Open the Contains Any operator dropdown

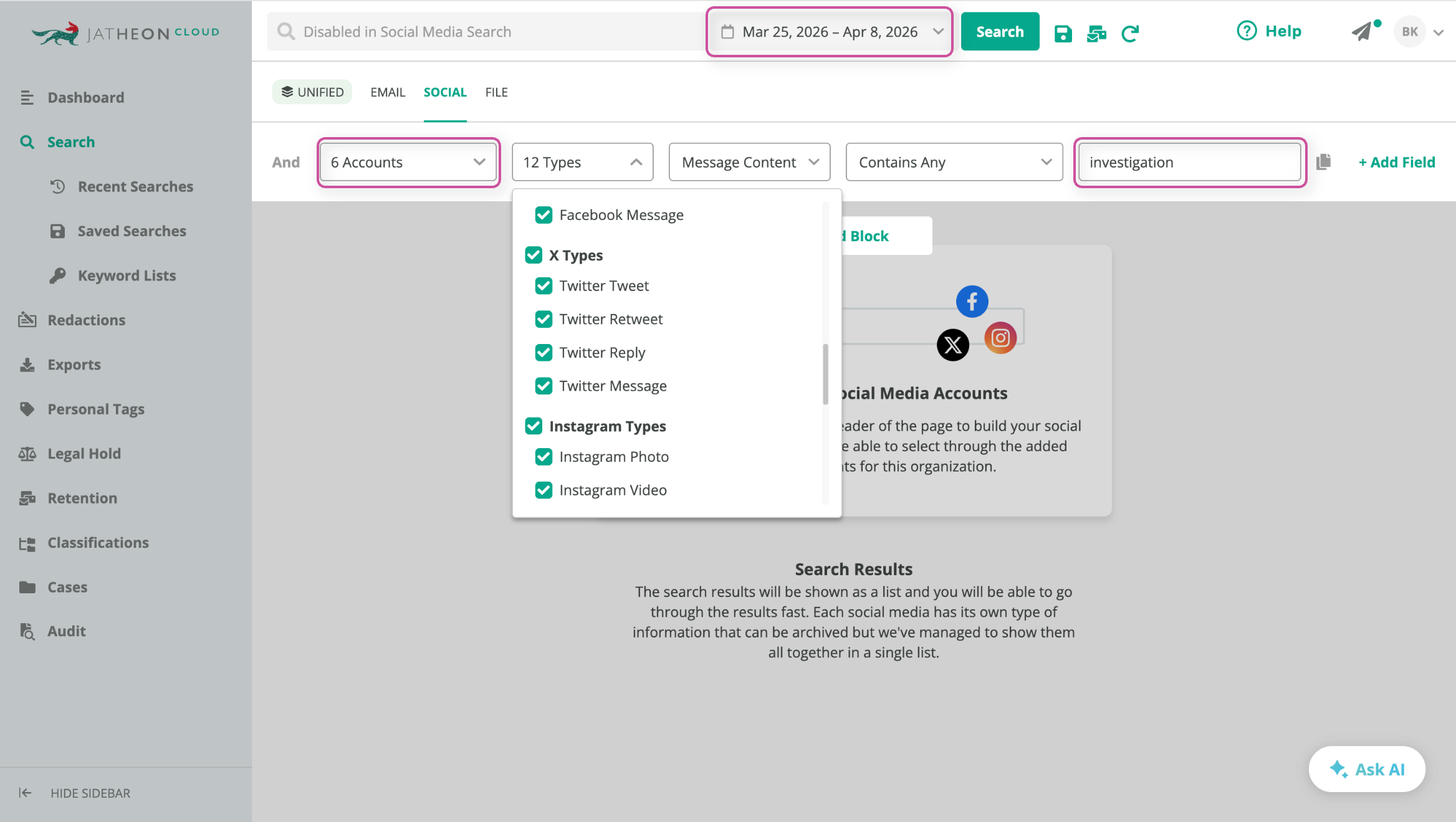tap(954, 162)
